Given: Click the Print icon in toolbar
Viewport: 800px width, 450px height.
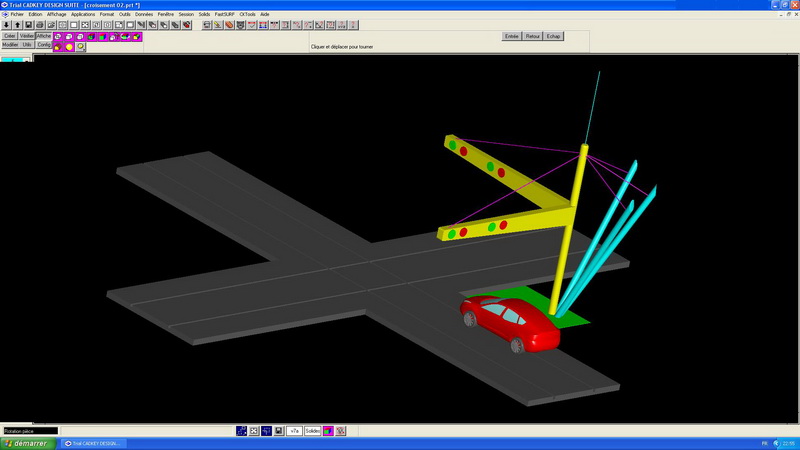Looking at the screenshot, I should [39, 25].
